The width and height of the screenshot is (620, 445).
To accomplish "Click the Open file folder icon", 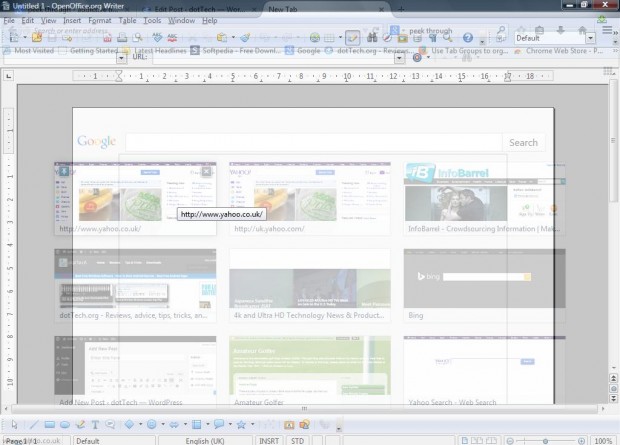I will click(37, 38).
